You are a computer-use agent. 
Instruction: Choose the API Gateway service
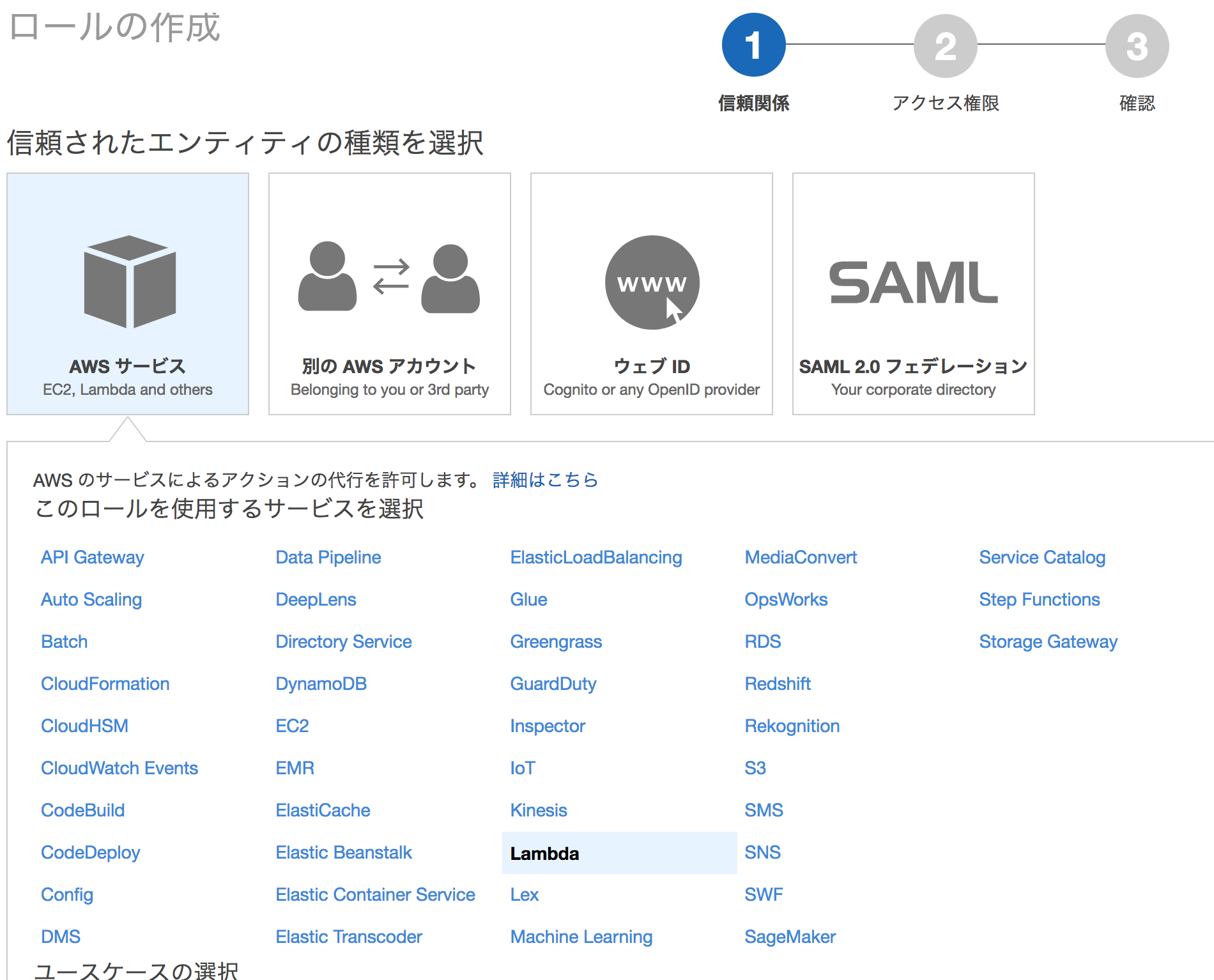[x=93, y=557]
